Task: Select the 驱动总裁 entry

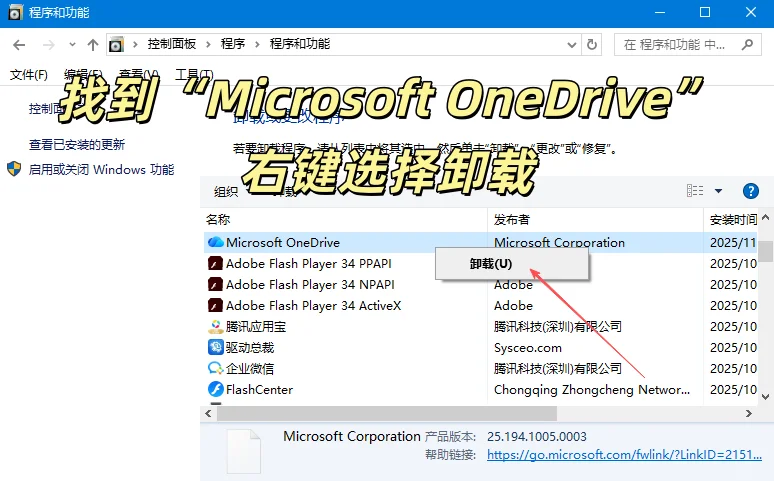Action: coord(250,348)
